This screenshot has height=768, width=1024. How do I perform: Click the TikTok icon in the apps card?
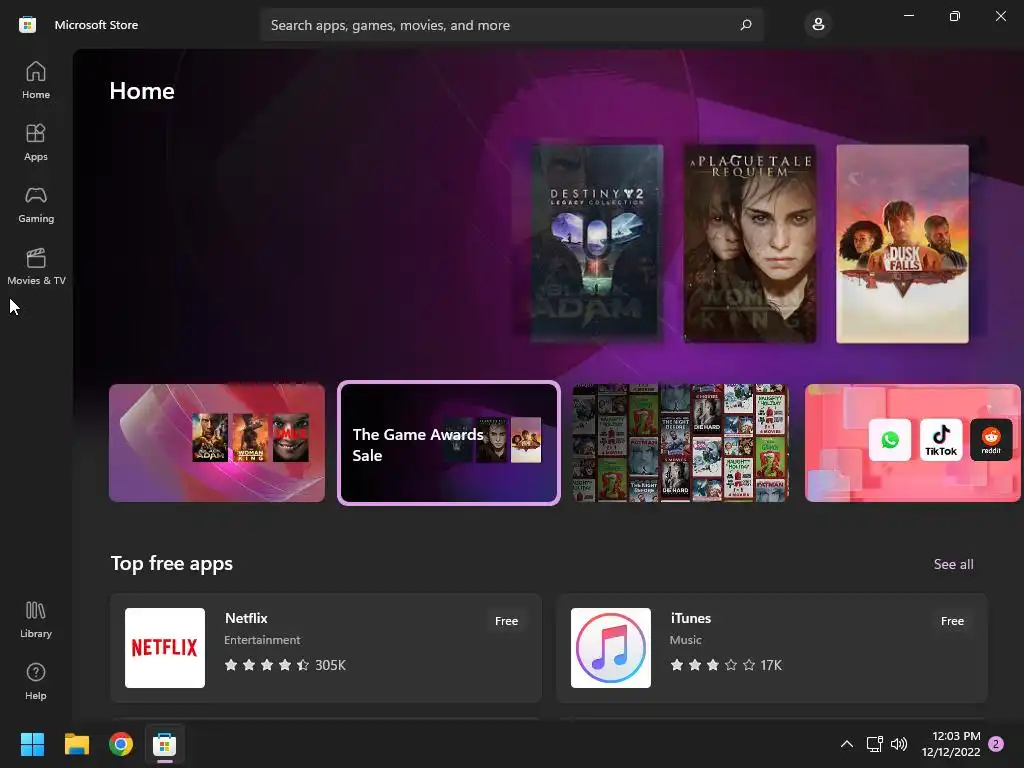(x=941, y=440)
